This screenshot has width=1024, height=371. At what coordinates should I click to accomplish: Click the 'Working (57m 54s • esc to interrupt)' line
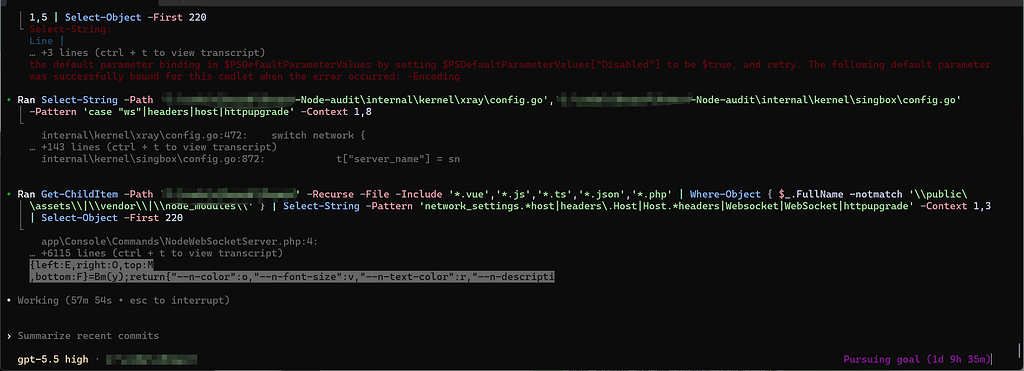coord(123,300)
